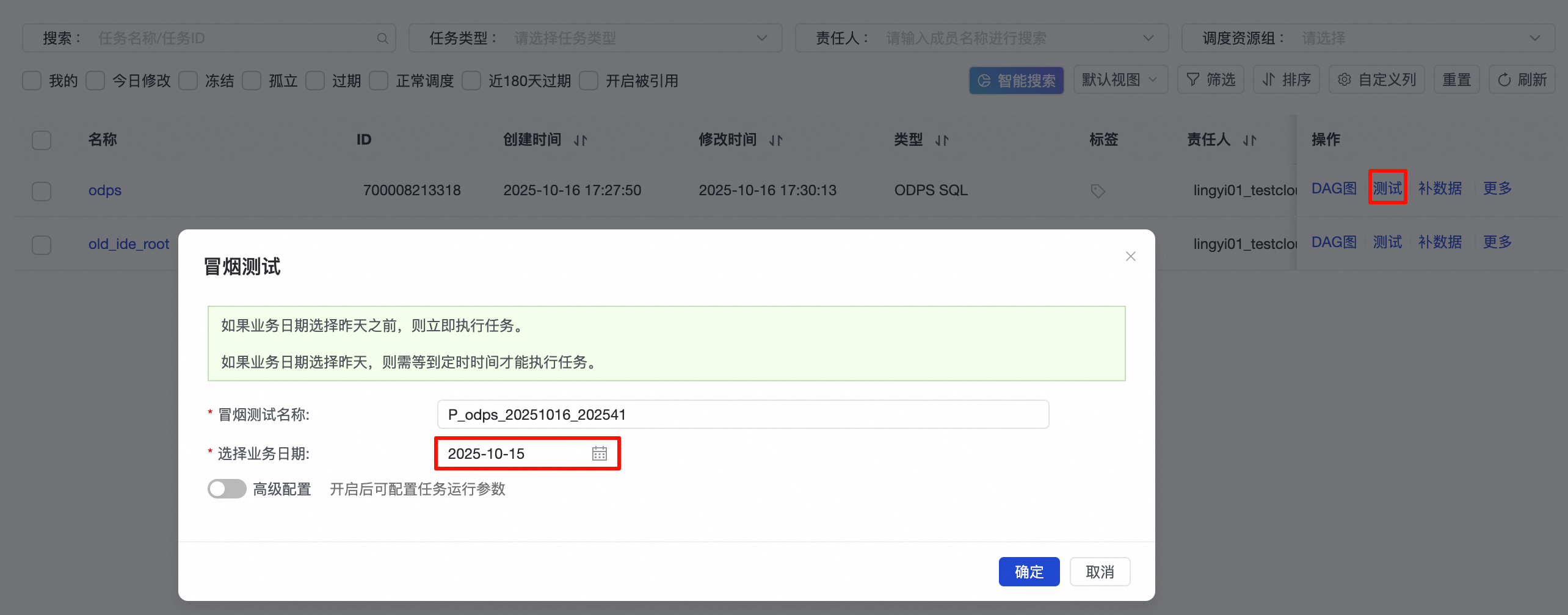Click the 重置 reset button
The height and width of the screenshot is (615, 1568).
[x=1457, y=80]
